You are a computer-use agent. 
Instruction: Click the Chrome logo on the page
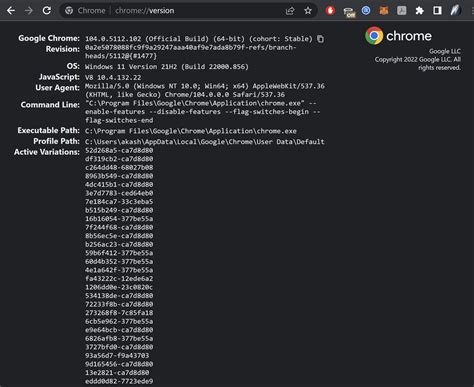point(374,36)
